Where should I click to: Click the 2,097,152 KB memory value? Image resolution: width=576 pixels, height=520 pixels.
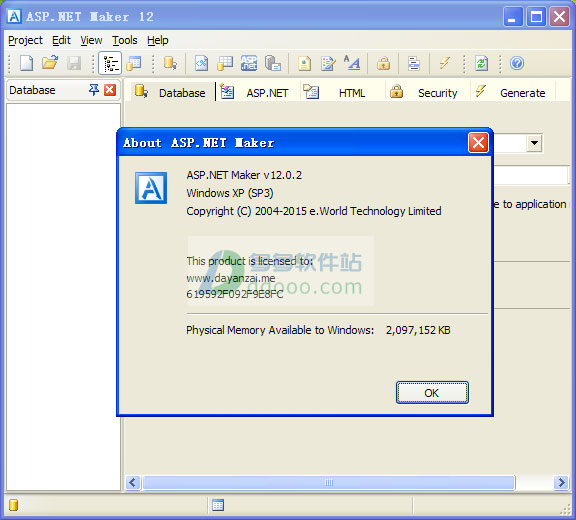418,330
